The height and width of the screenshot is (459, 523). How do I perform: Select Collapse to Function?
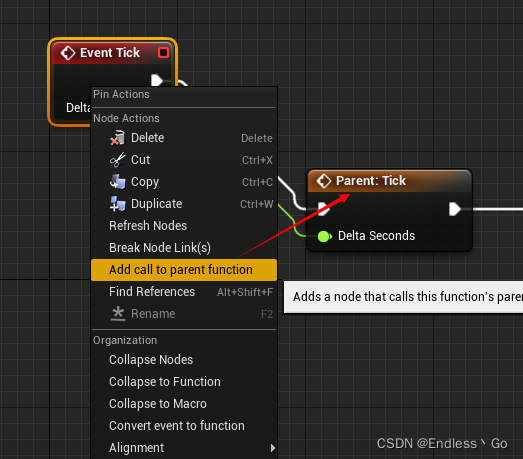coord(184,382)
